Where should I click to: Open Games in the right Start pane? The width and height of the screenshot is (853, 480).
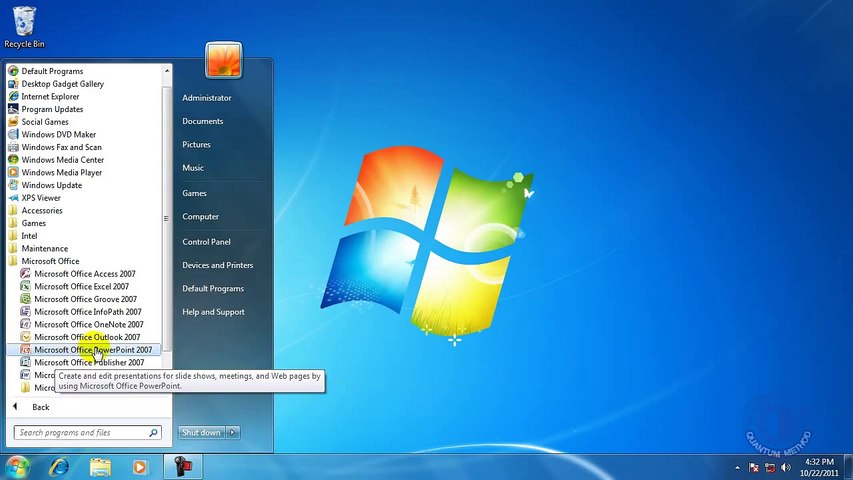194,193
